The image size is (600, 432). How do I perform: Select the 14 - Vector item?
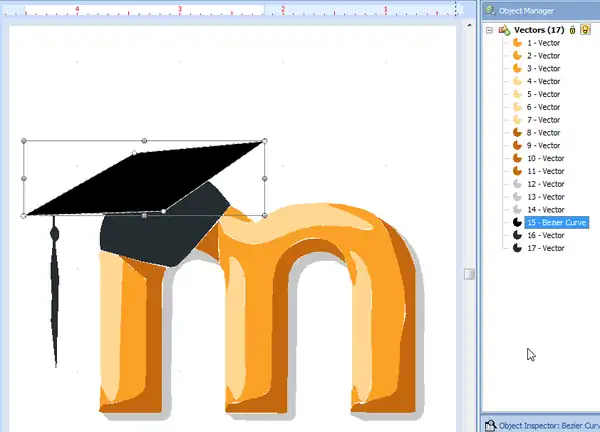[545, 209]
